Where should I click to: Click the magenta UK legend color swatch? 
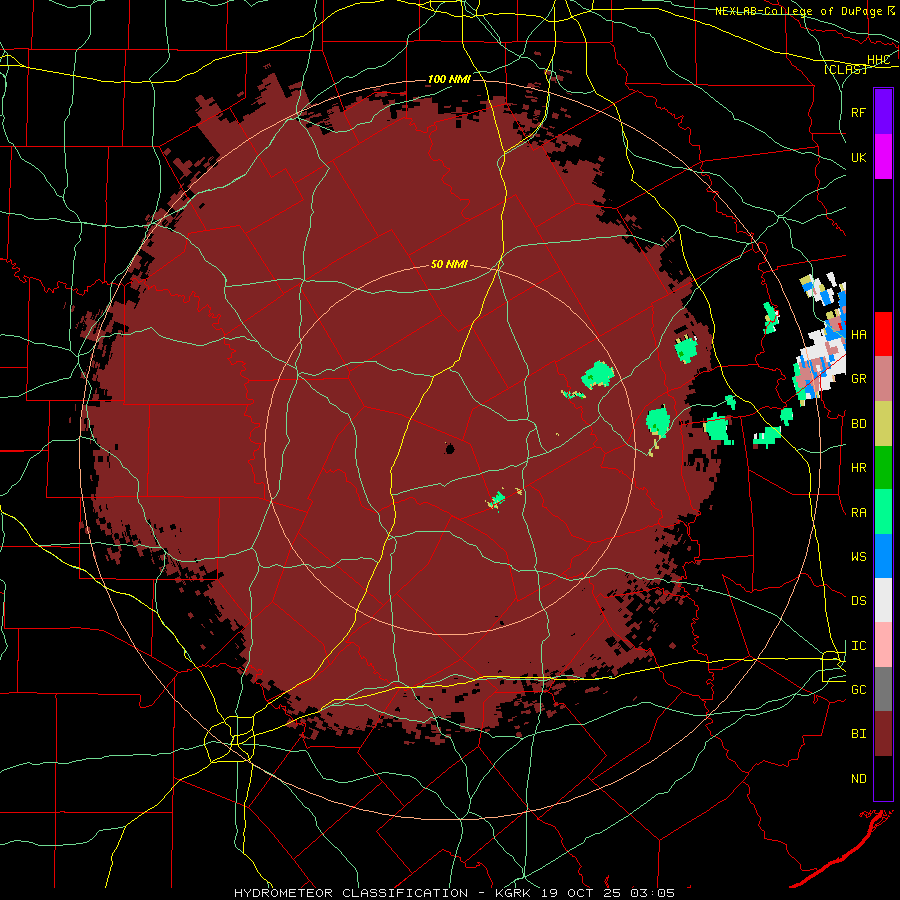tap(883, 157)
